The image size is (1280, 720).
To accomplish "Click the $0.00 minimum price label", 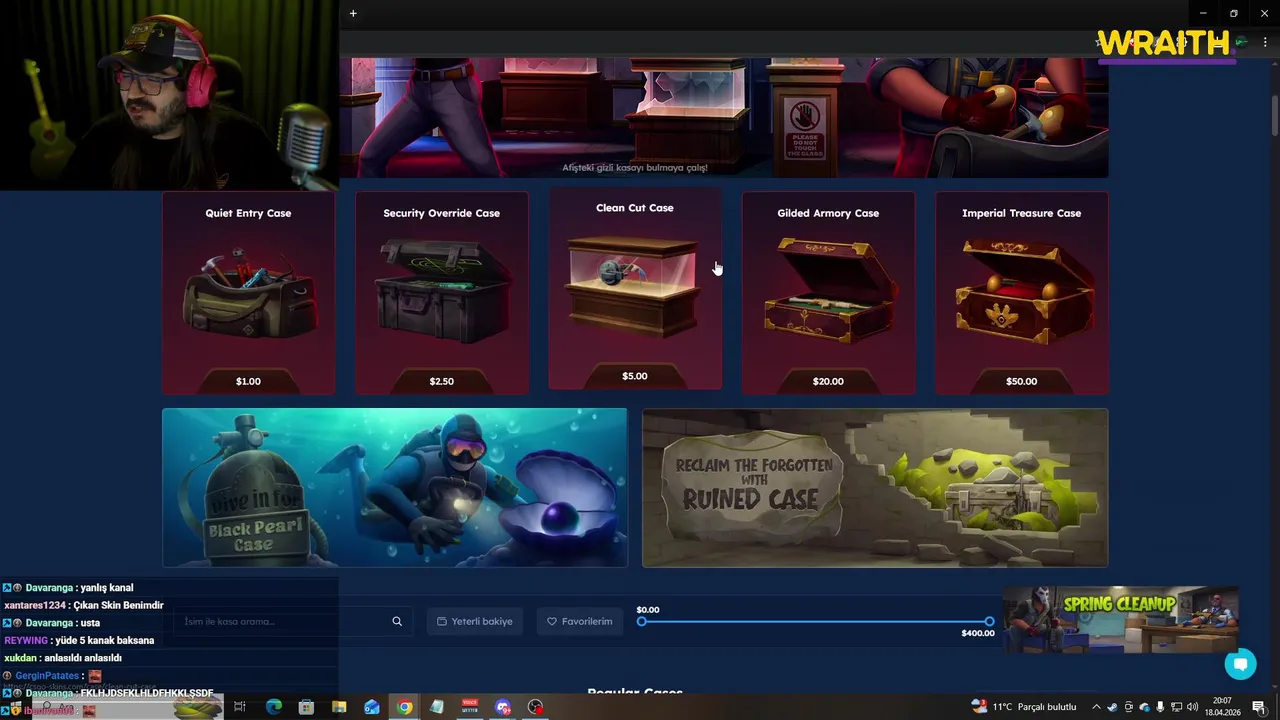I will pyautogui.click(x=648, y=610).
